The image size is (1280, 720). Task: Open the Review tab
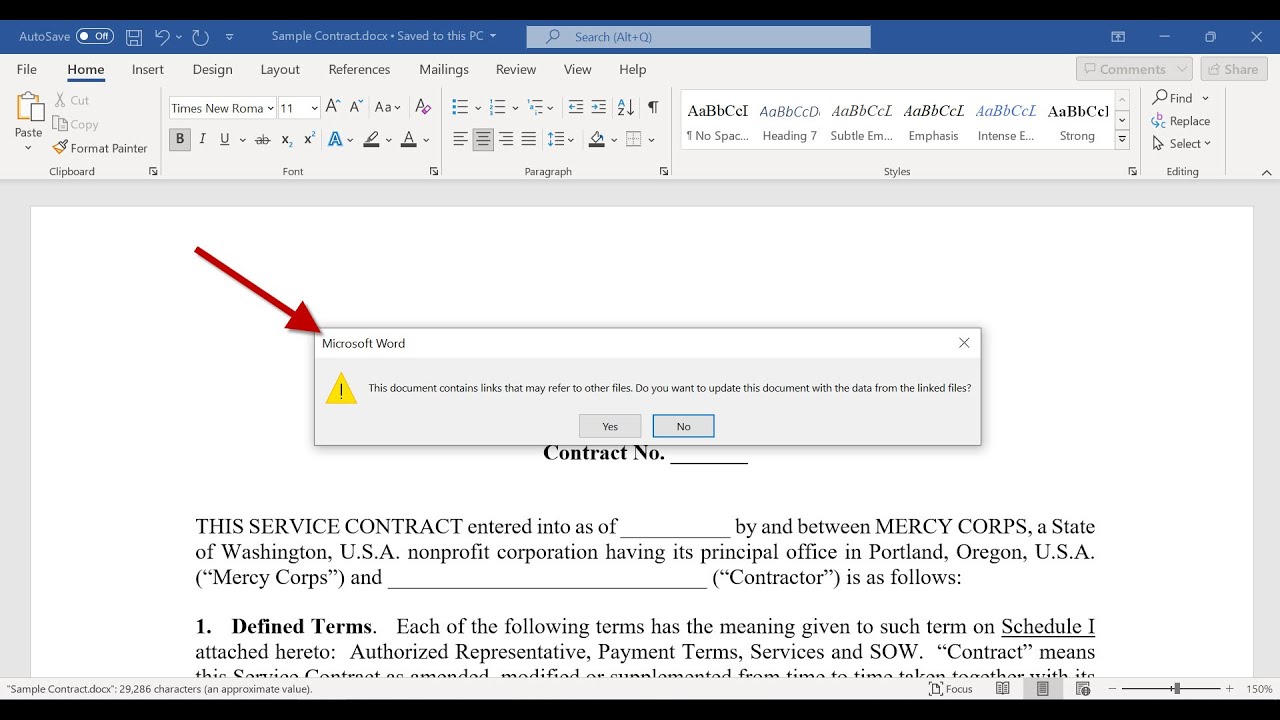click(x=516, y=69)
